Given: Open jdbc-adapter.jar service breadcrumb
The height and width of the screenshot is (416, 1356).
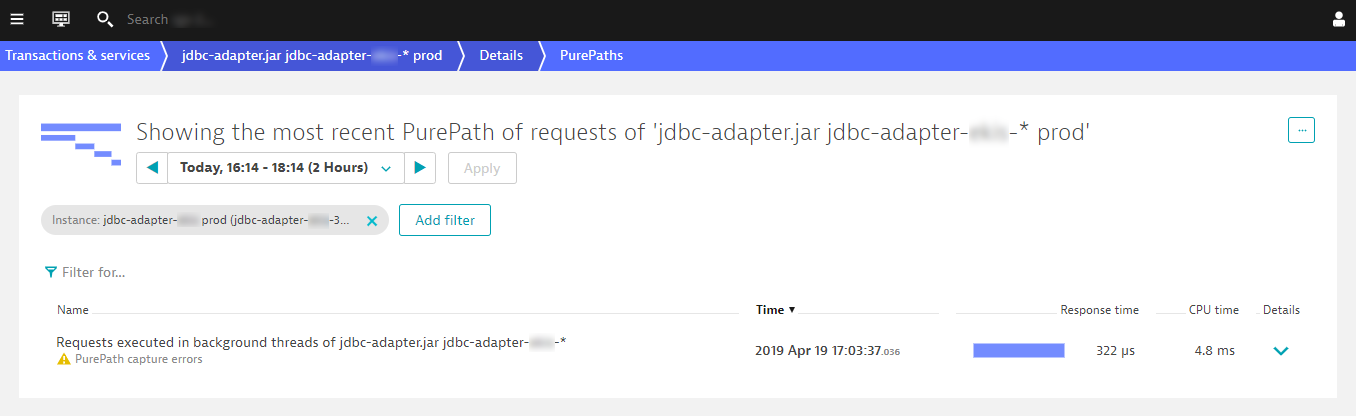Looking at the screenshot, I should point(311,56).
